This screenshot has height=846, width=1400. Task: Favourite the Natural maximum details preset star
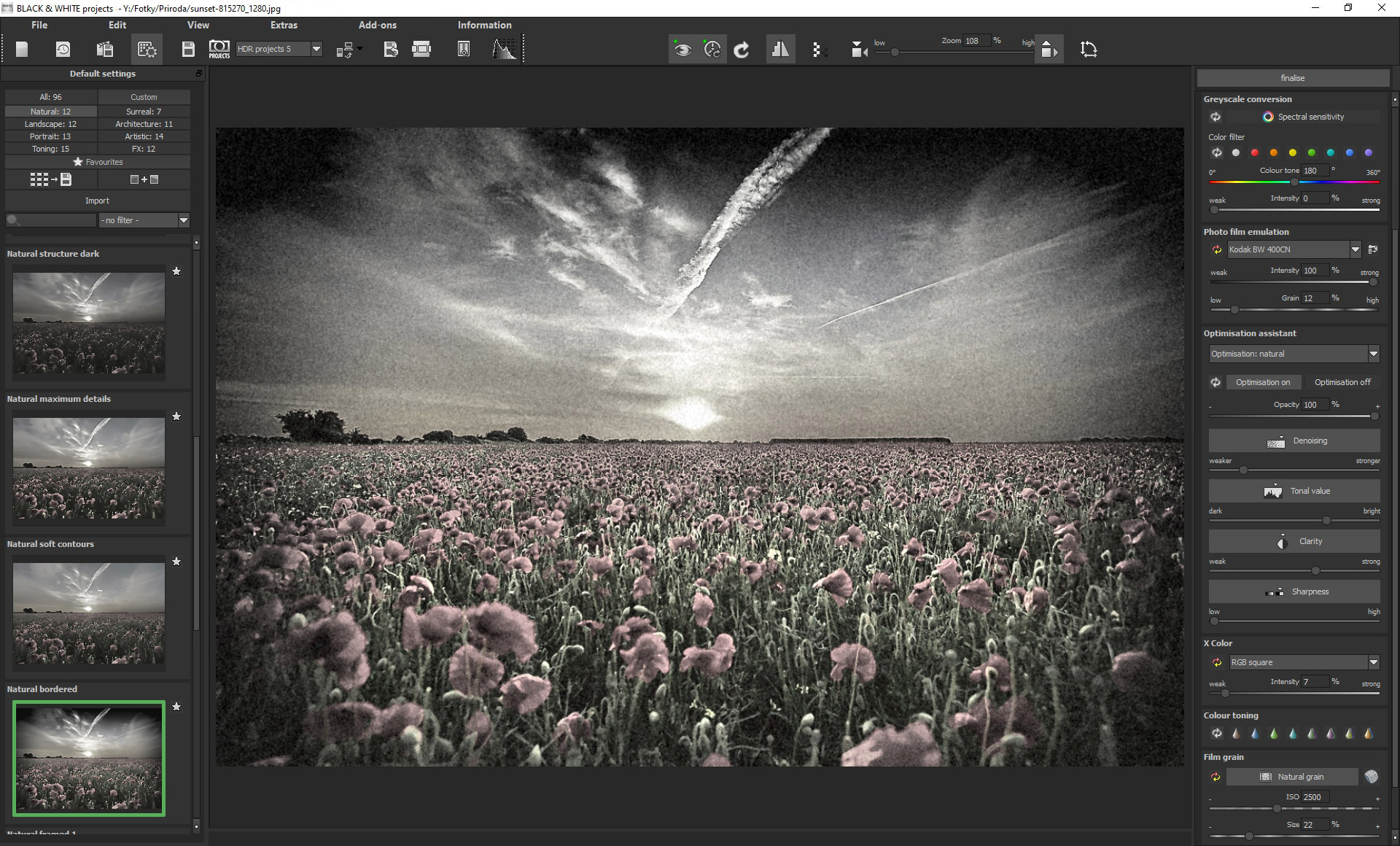[176, 416]
